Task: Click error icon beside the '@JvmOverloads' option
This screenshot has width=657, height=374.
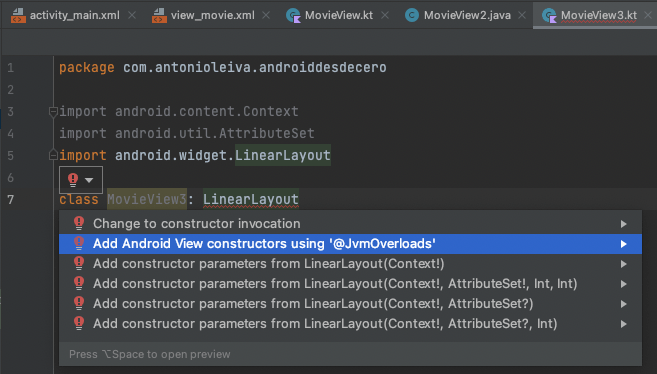Action: (79, 243)
